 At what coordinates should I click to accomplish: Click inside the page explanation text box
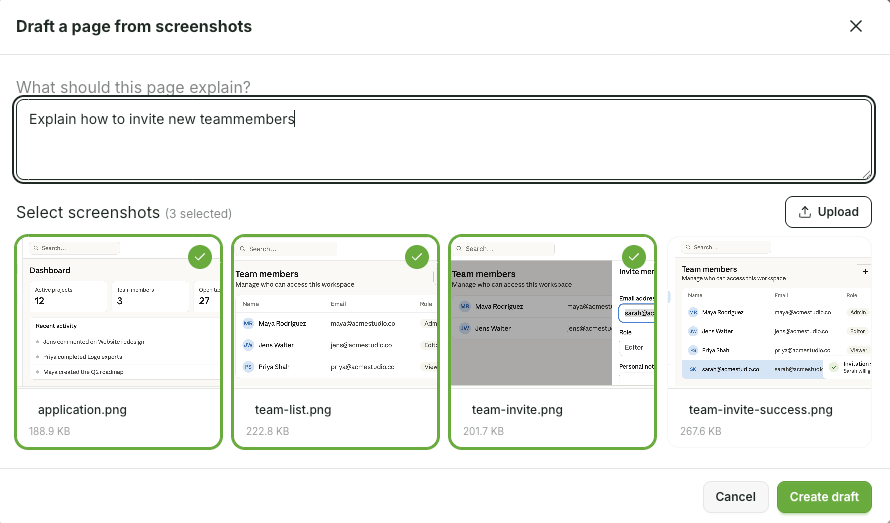click(444, 140)
